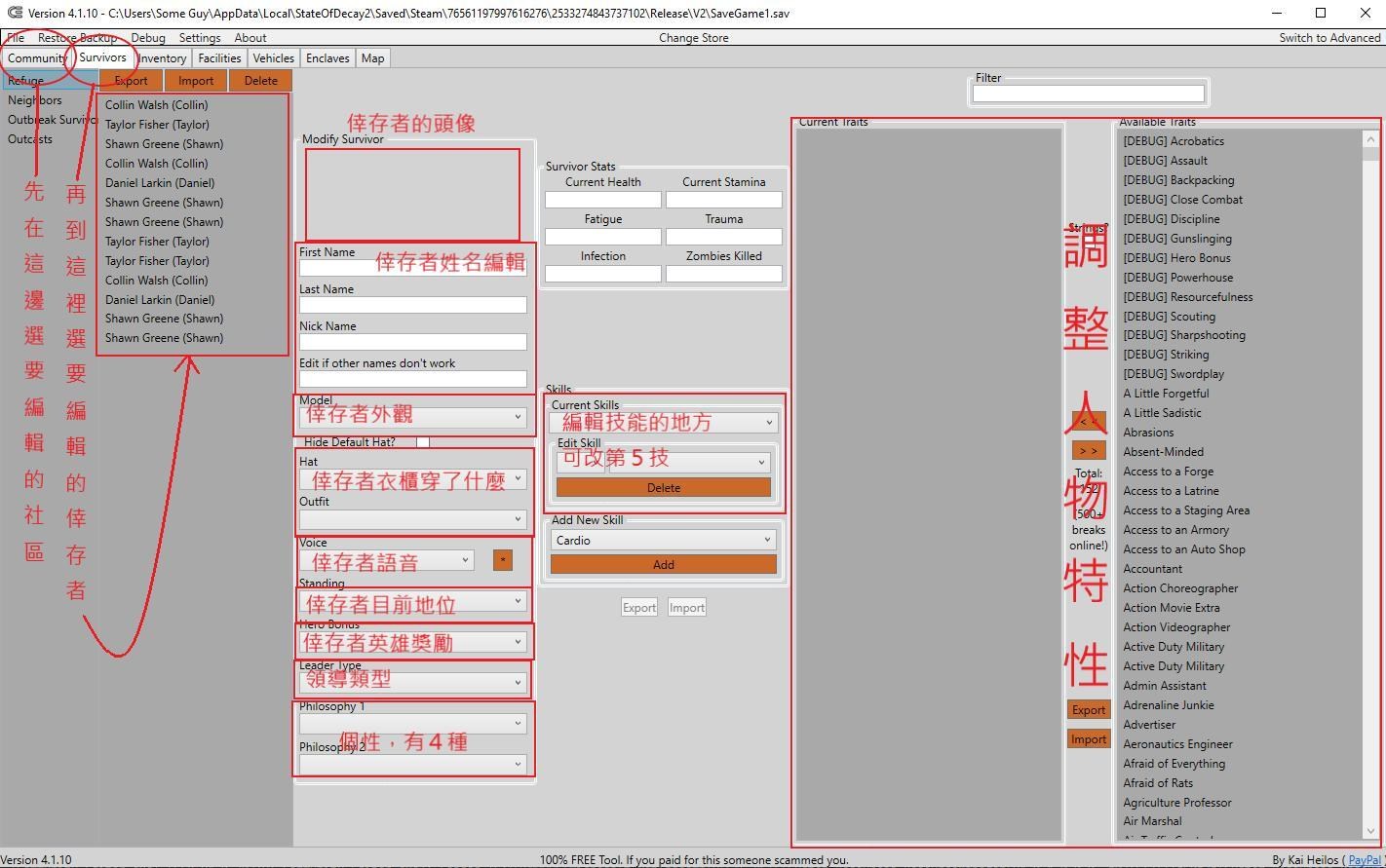Open the Philosophy 1 dropdown
This screenshot has height=868, width=1386.
click(x=413, y=724)
